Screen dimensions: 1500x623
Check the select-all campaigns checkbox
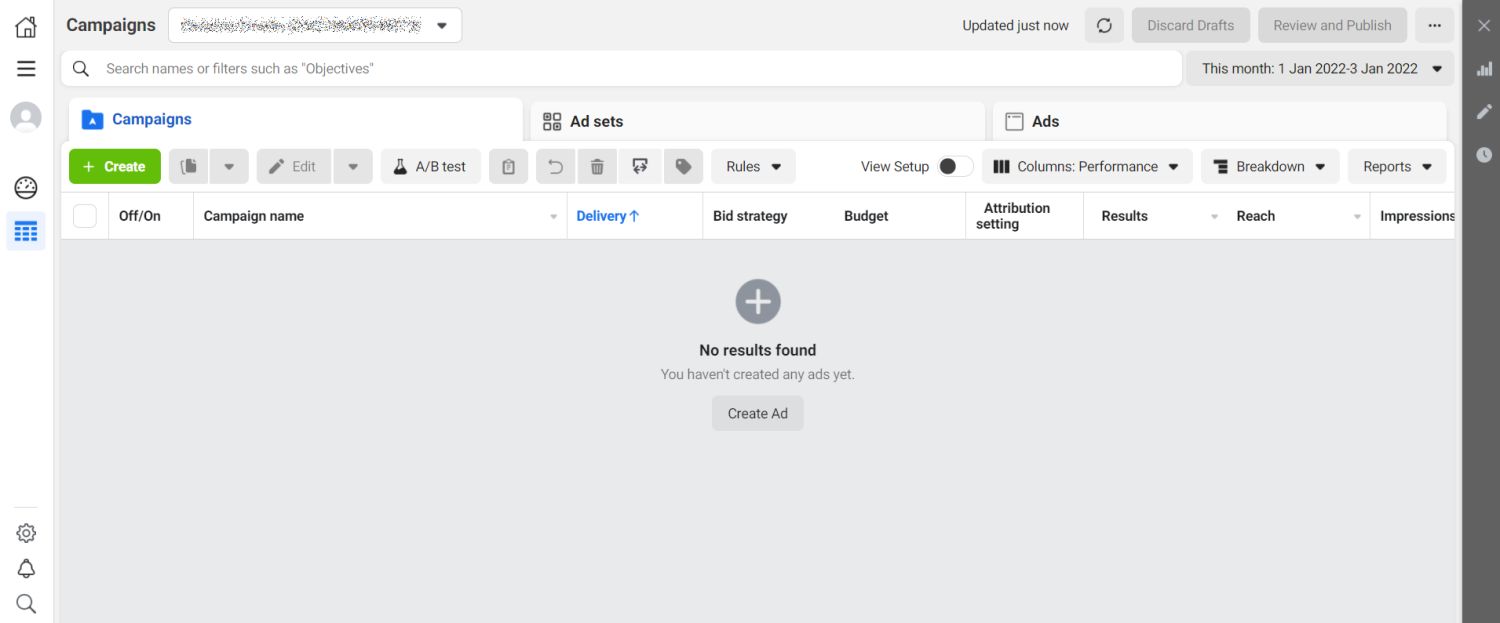coord(84,215)
